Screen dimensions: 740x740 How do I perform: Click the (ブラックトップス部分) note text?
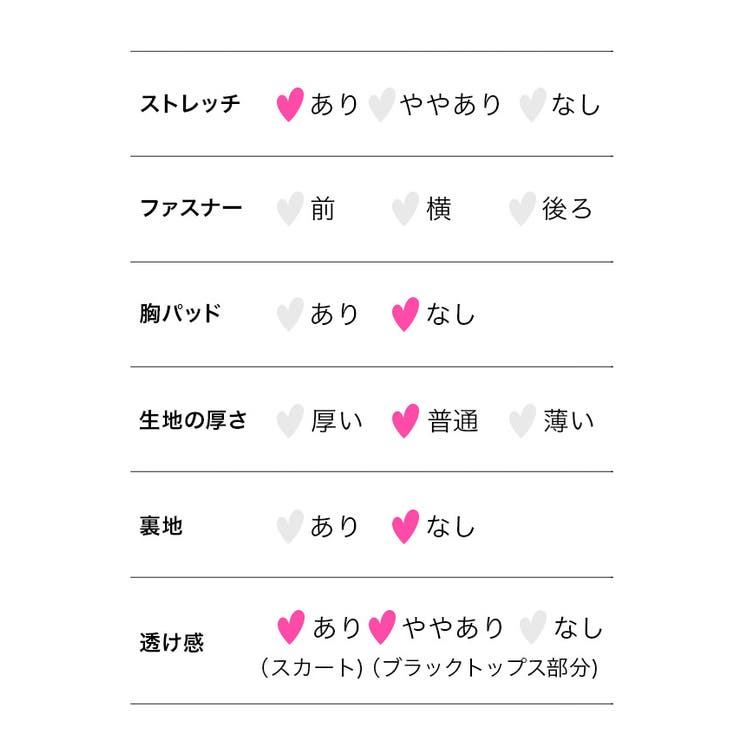tap(485, 668)
